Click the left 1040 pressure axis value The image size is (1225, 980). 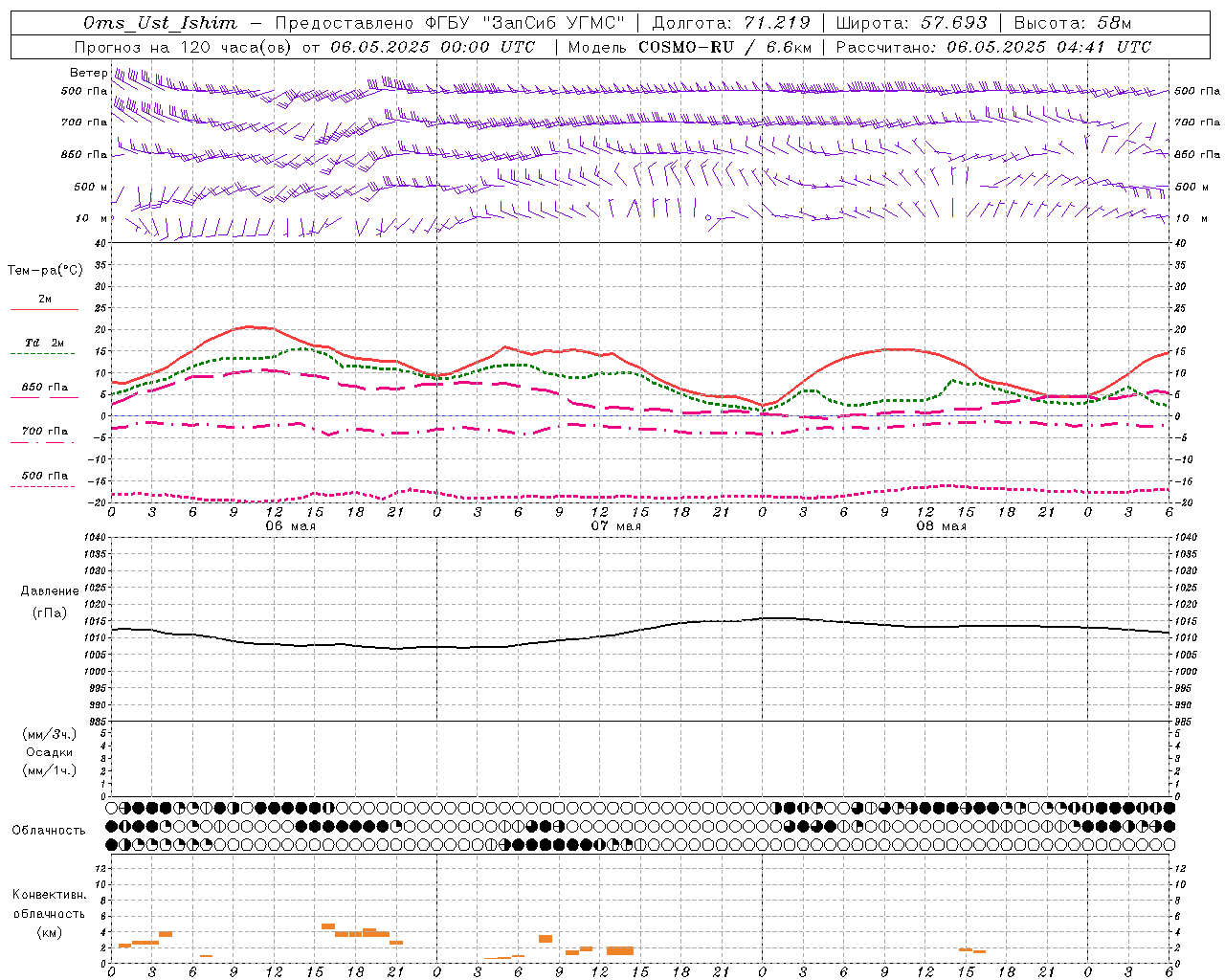(95, 538)
